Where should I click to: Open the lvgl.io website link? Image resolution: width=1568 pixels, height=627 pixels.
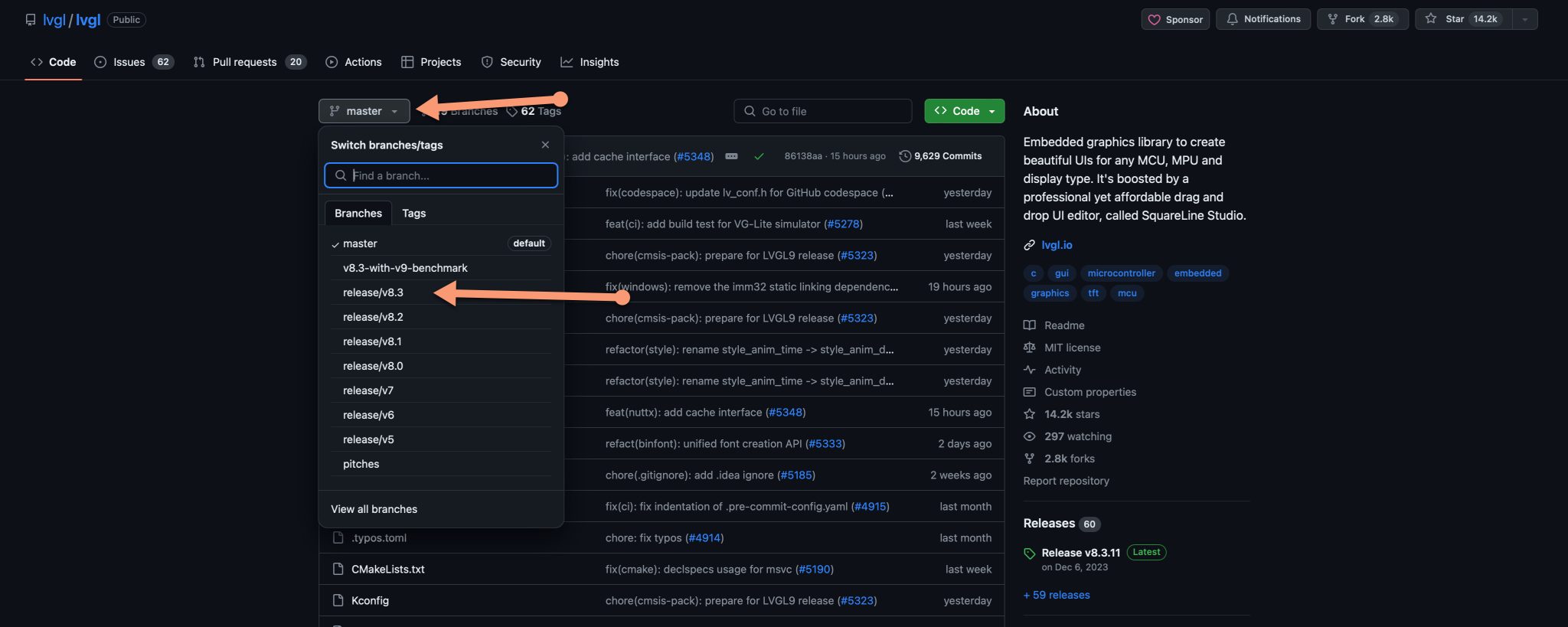(1057, 245)
